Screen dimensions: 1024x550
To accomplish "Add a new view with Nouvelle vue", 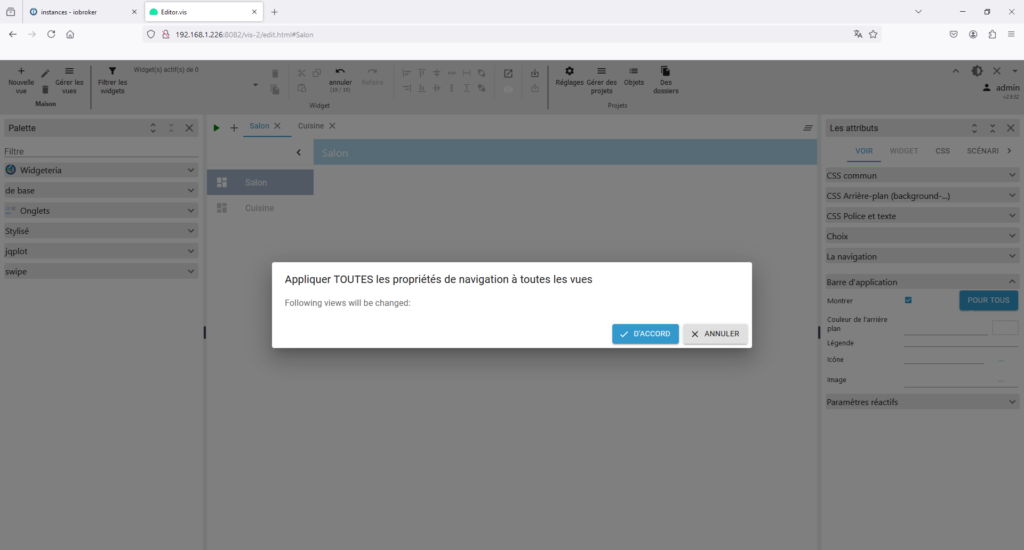I will [x=21, y=80].
